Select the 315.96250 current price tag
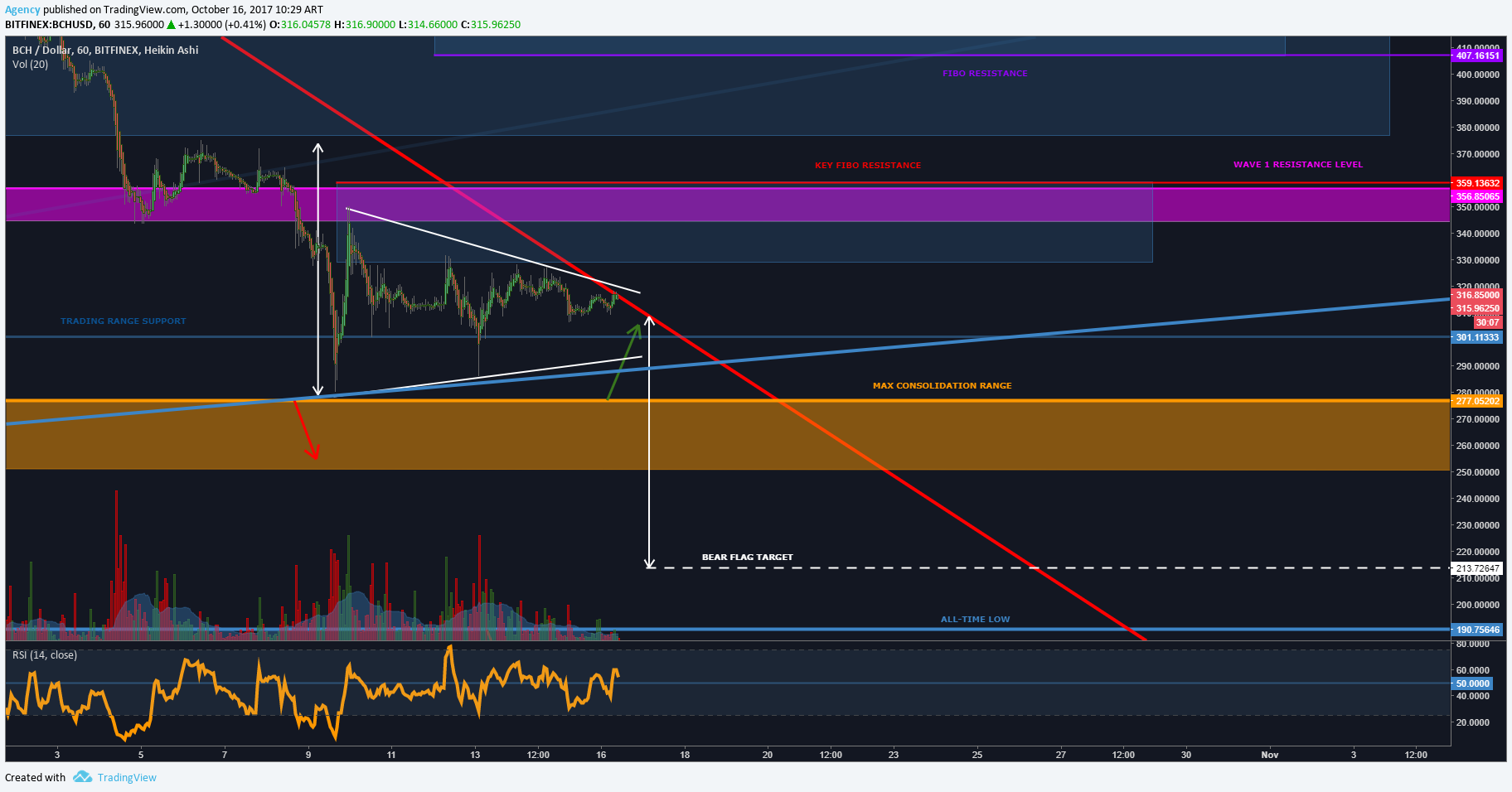Viewport: 1512px width, 792px height. [x=1477, y=308]
